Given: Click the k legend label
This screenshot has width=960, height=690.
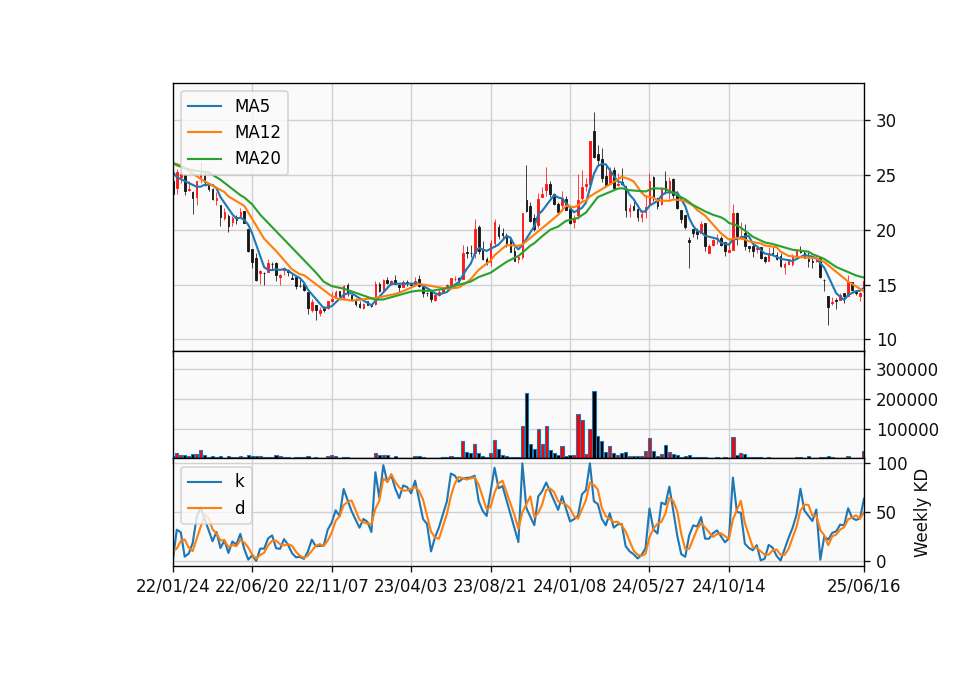Looking at the screenshot, I should pos(239,481).
